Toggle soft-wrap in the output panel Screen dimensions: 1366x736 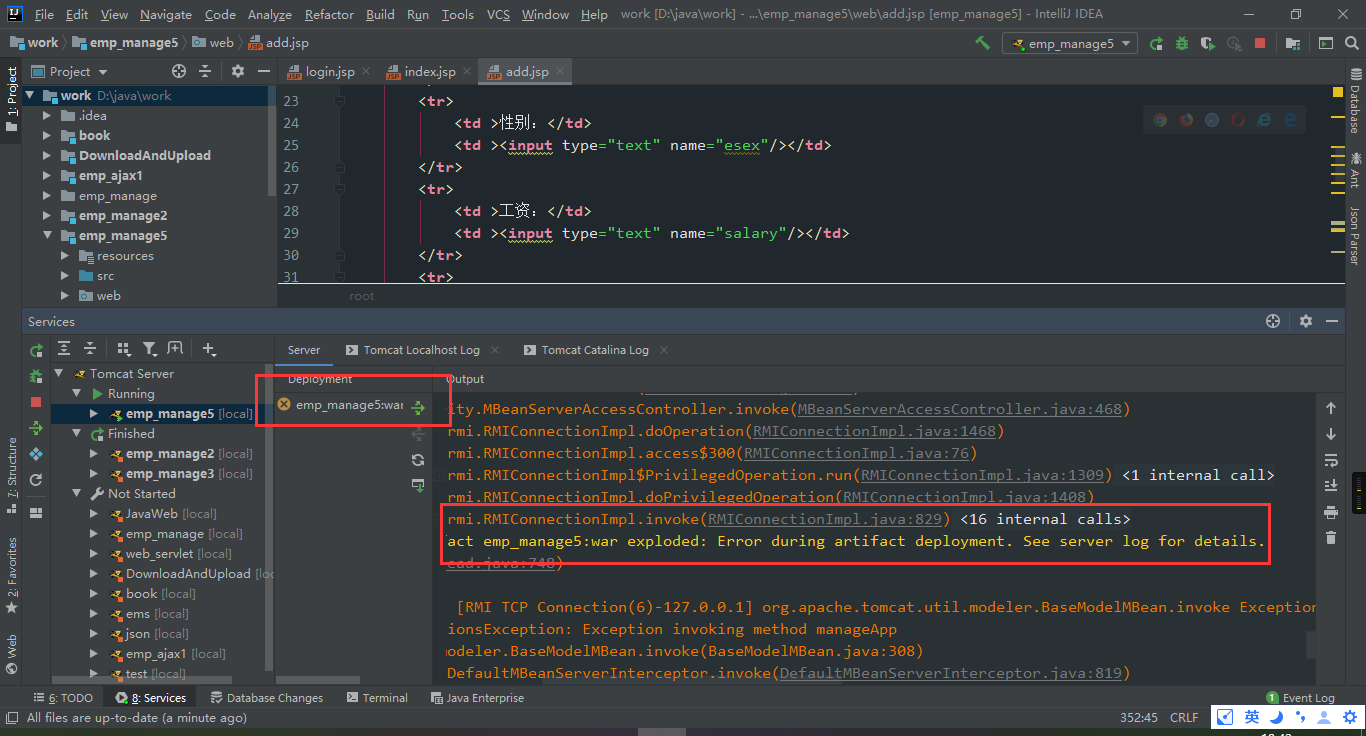1331,460
